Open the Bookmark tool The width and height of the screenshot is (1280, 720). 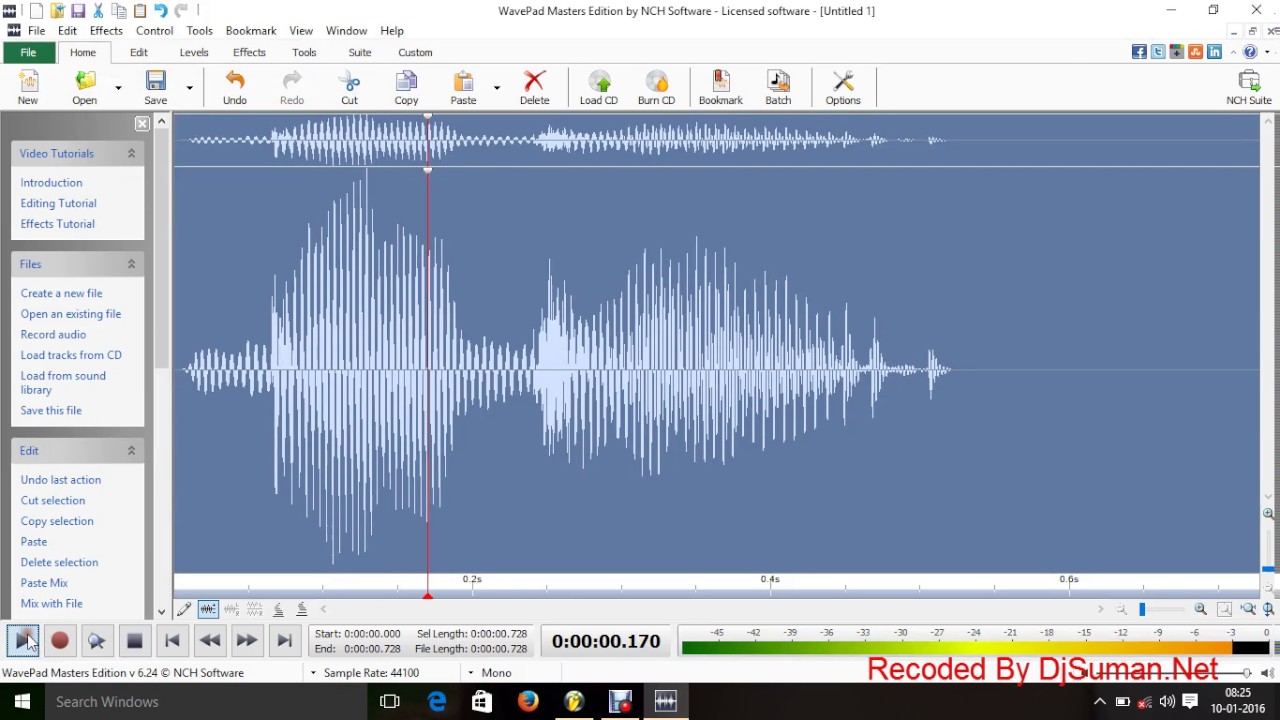coord(720,87)
